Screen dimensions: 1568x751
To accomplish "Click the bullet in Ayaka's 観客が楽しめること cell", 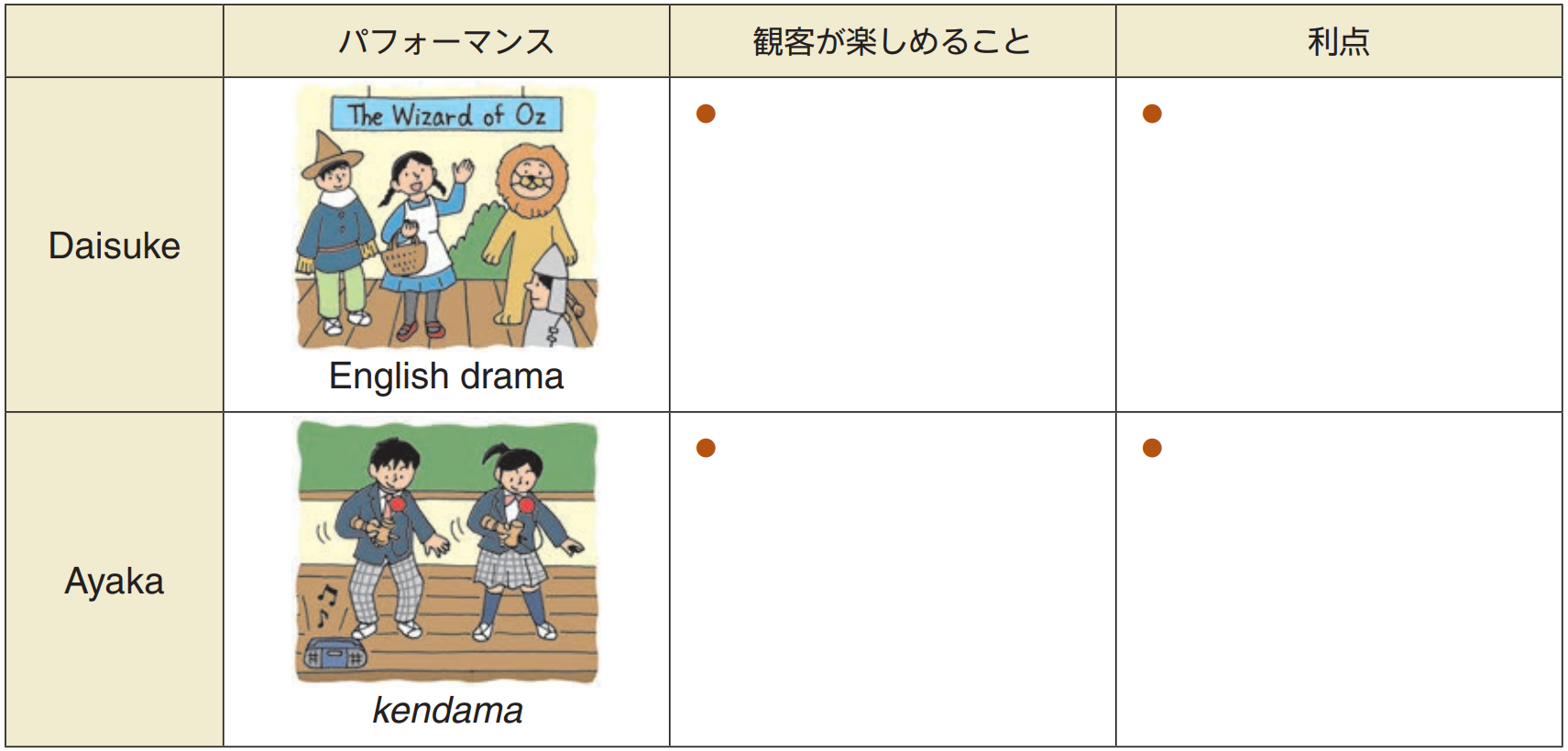I will coord(706,448).
